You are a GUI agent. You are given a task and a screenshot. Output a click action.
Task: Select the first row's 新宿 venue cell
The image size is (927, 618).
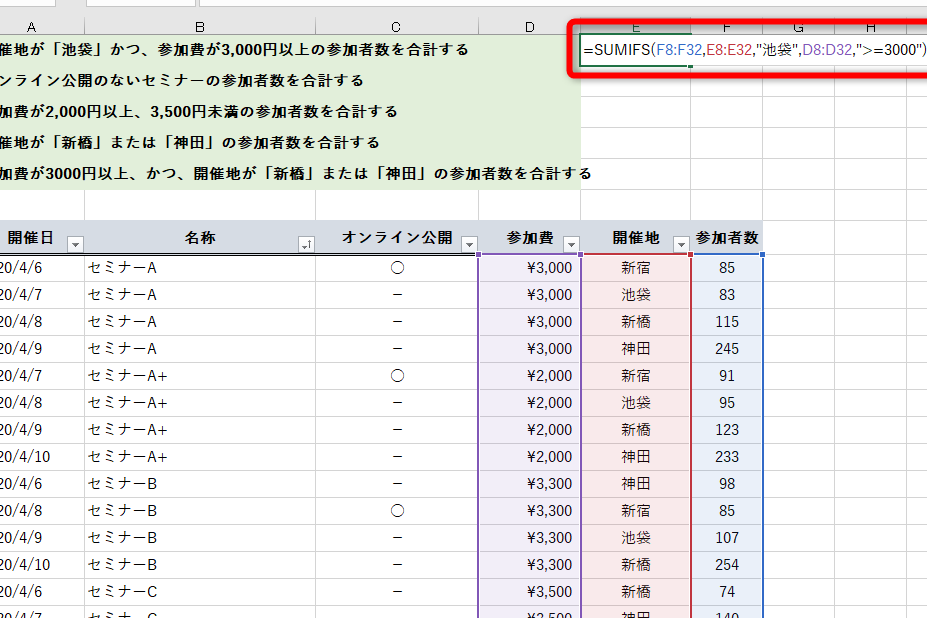[635, 268]
